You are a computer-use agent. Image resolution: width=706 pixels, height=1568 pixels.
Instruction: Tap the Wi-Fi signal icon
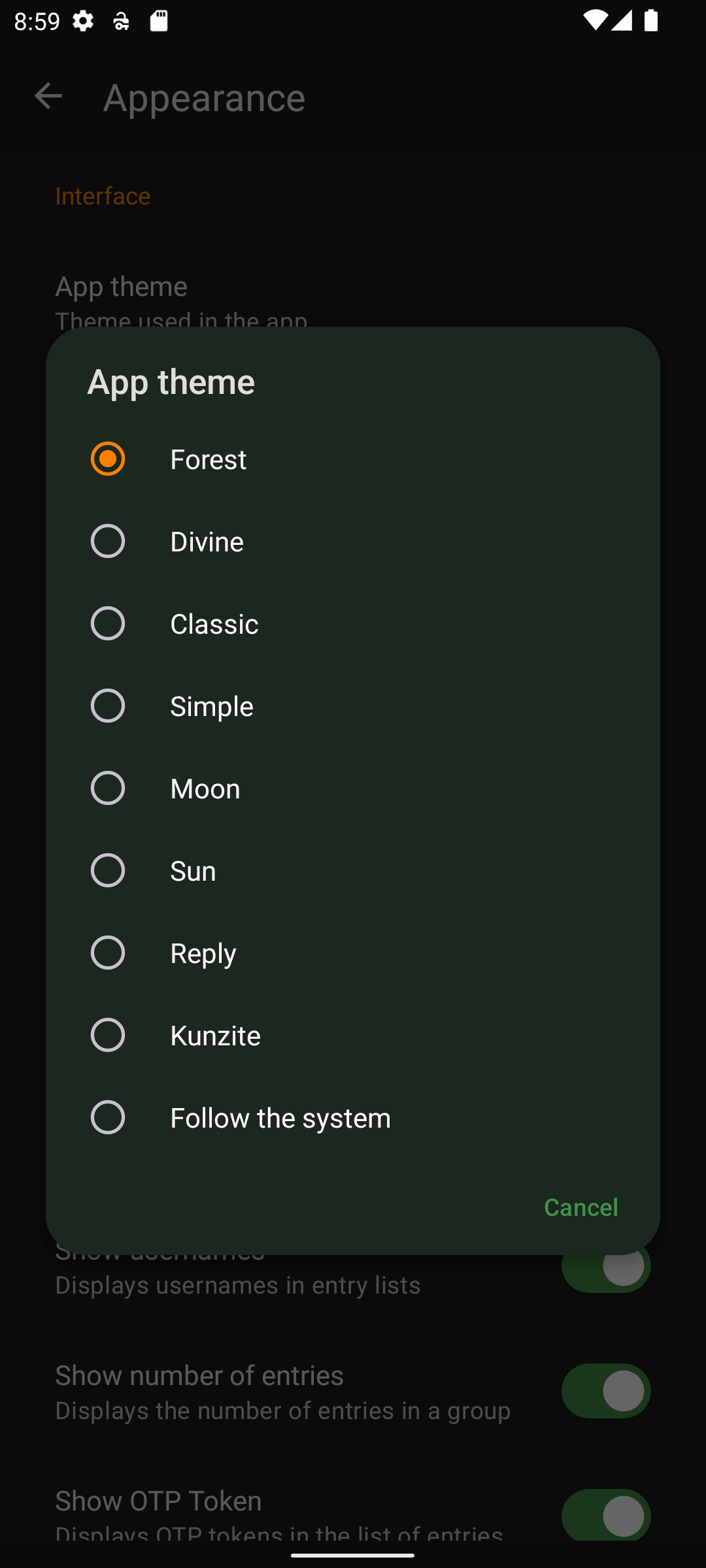click(594, 21)
